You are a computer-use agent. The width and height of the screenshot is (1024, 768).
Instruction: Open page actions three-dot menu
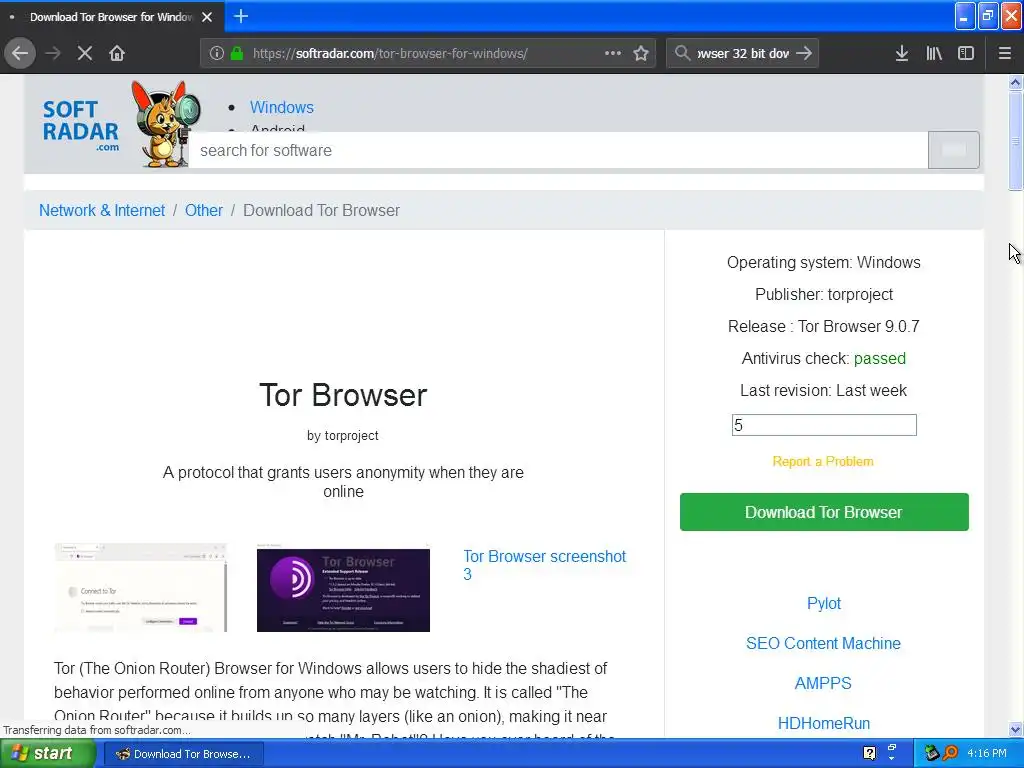(x=613, y=53)
